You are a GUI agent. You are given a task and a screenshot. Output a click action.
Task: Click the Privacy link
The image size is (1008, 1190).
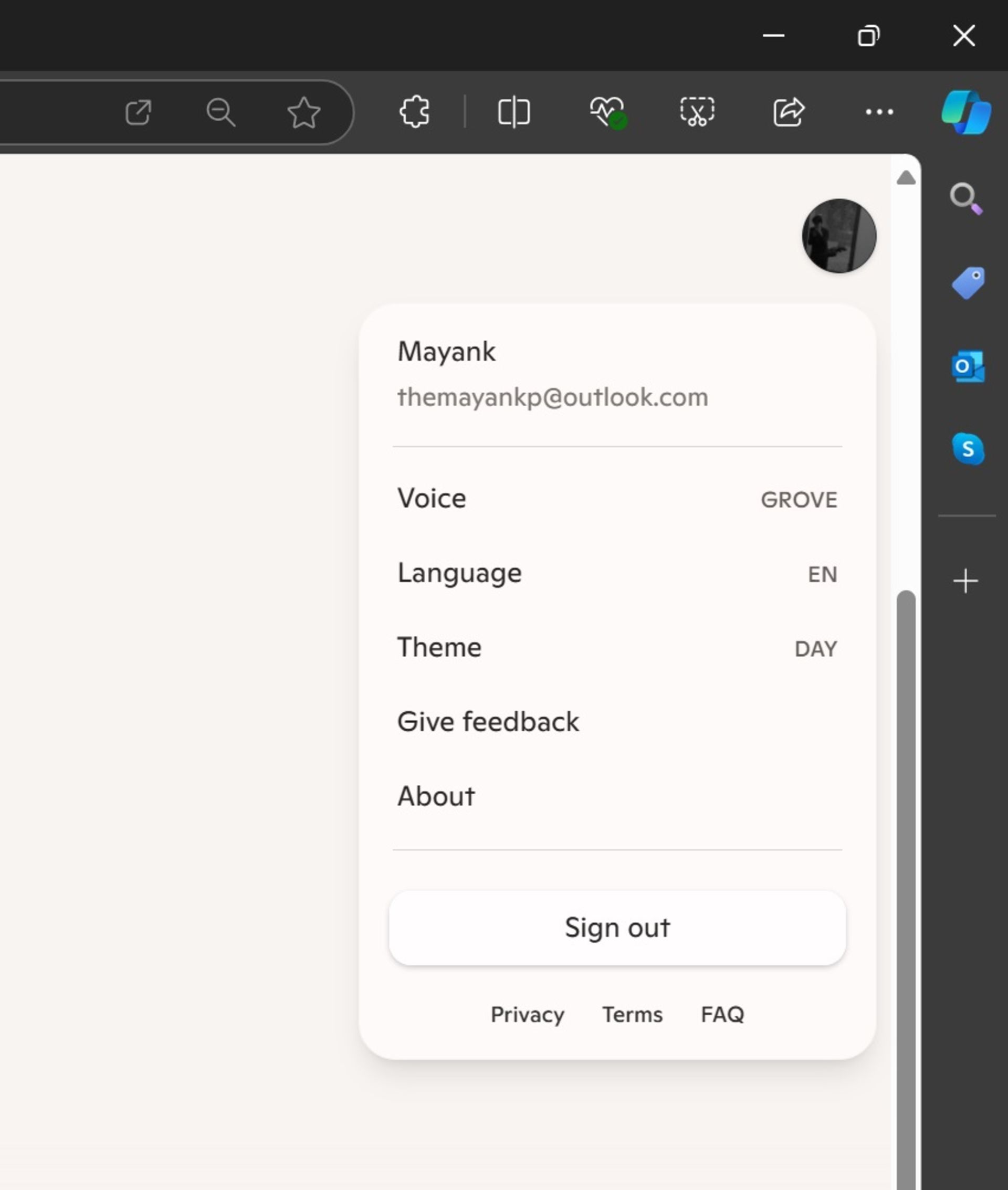(x=527, y=1014)
